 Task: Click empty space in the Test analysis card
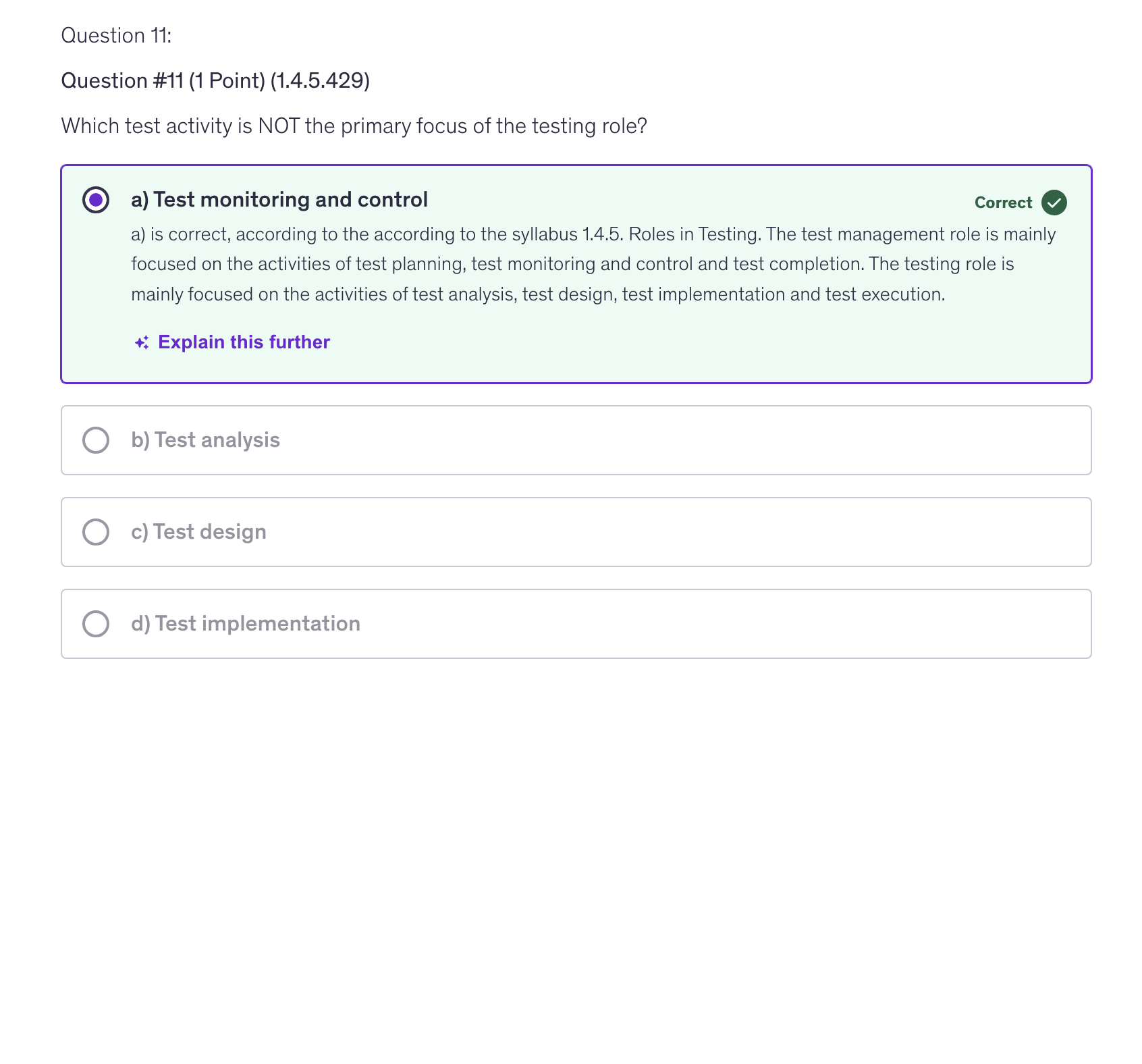[x=675, y=440]
